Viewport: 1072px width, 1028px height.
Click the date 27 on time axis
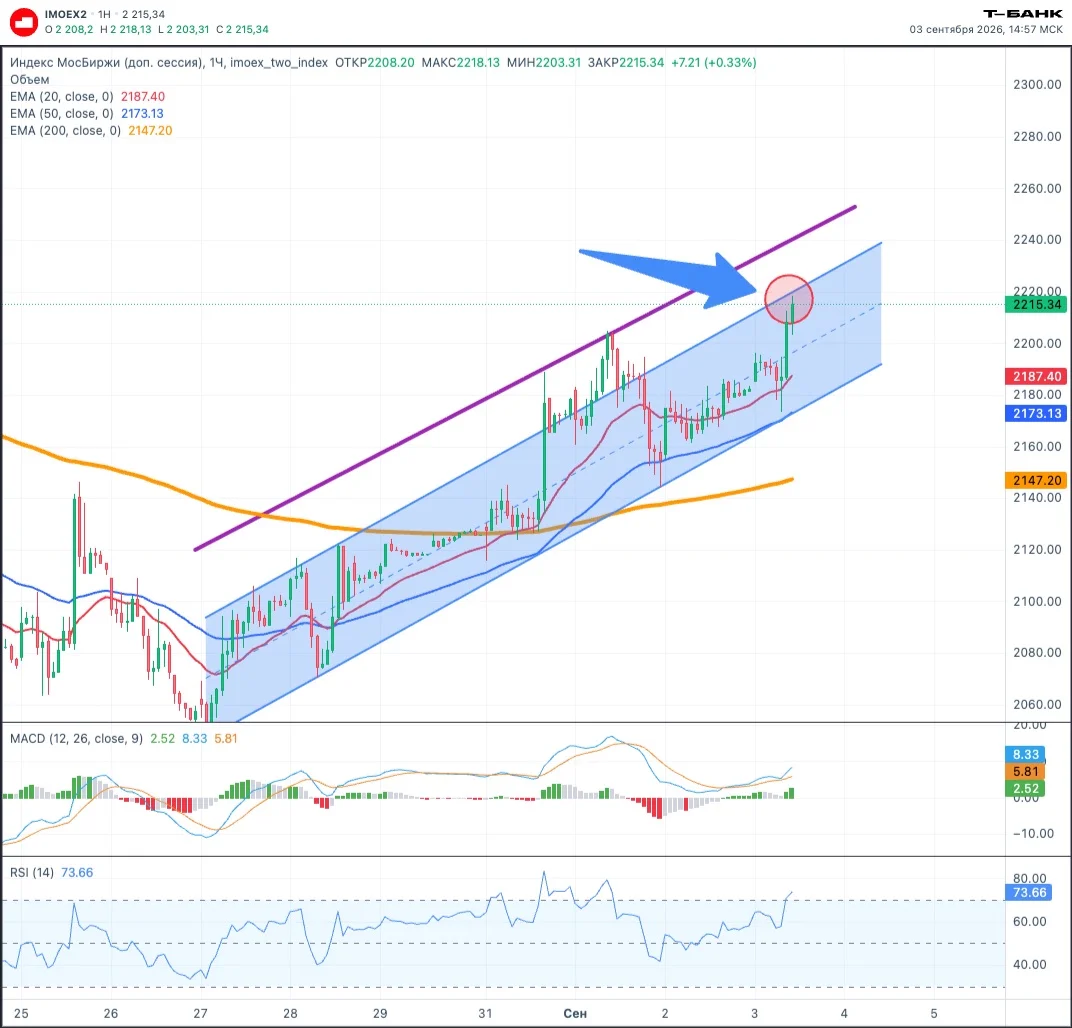pyautogui.click(x=200, y=1013)
